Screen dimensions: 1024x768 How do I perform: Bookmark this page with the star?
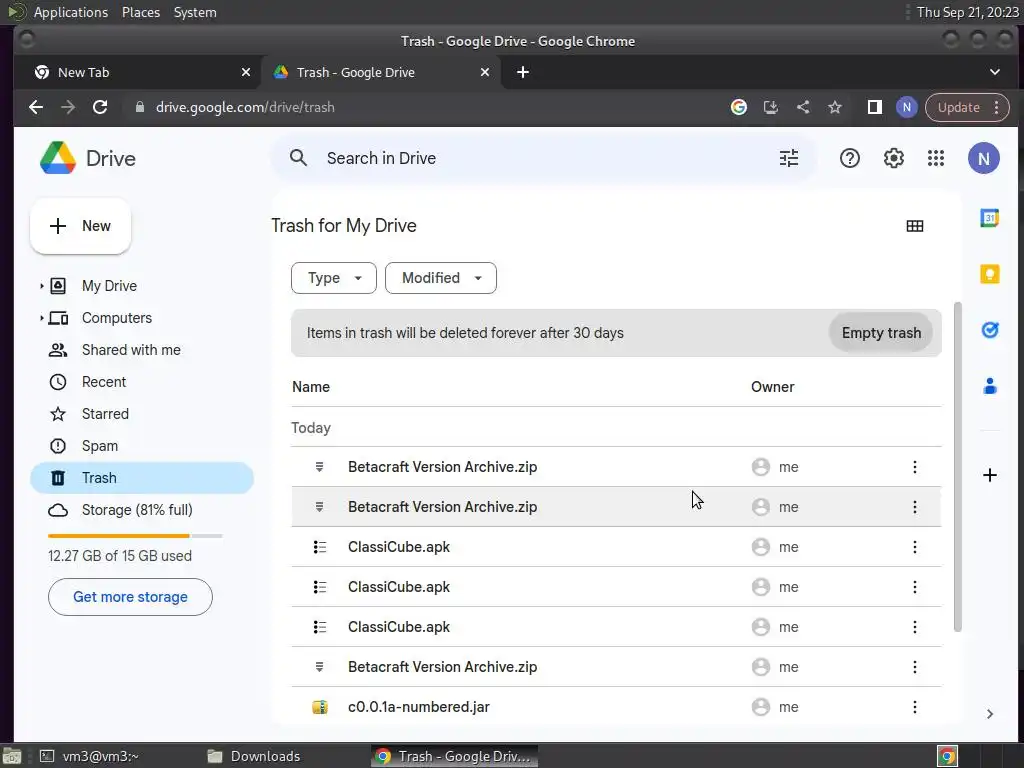[835, 107]
